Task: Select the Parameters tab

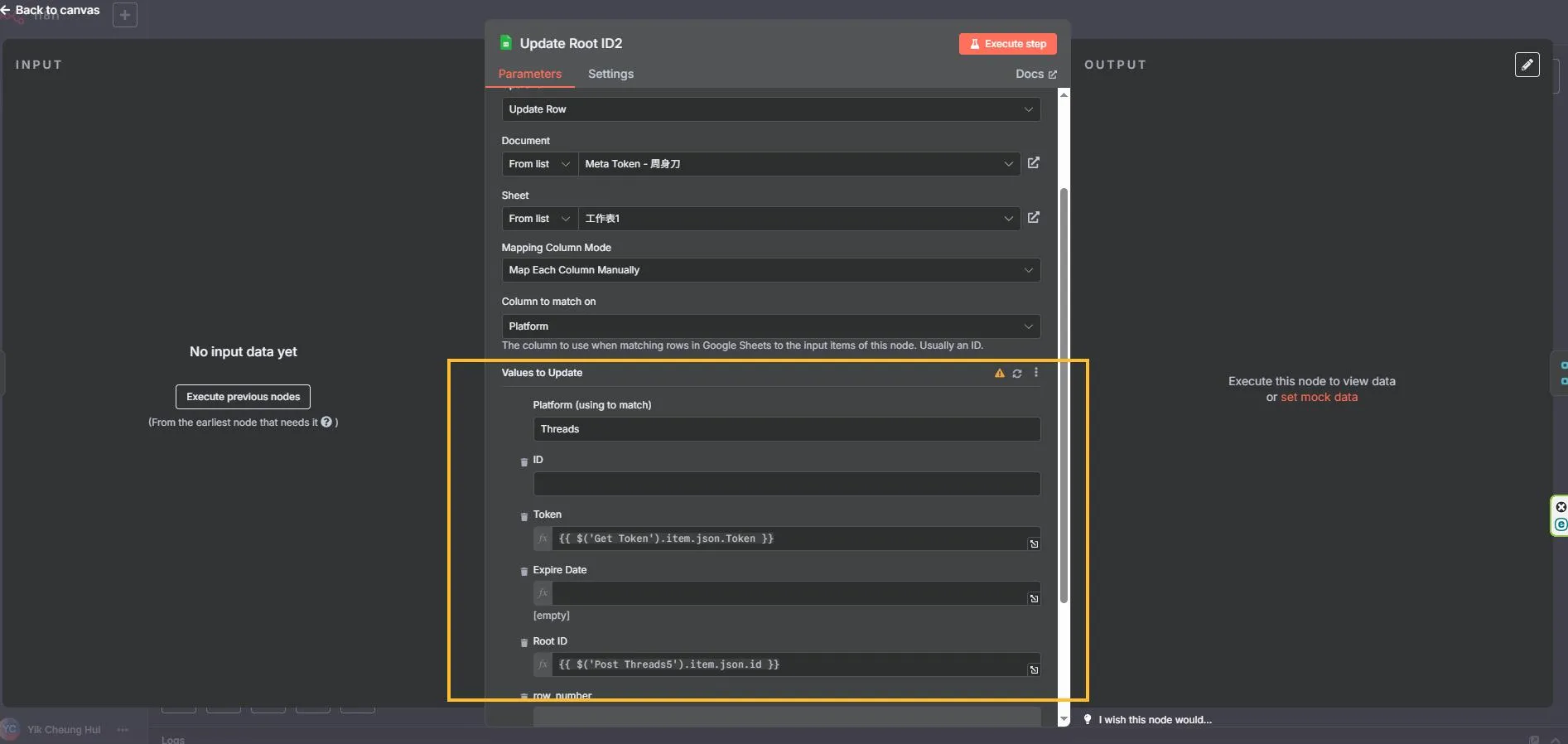Action: [x=529, y=74]
